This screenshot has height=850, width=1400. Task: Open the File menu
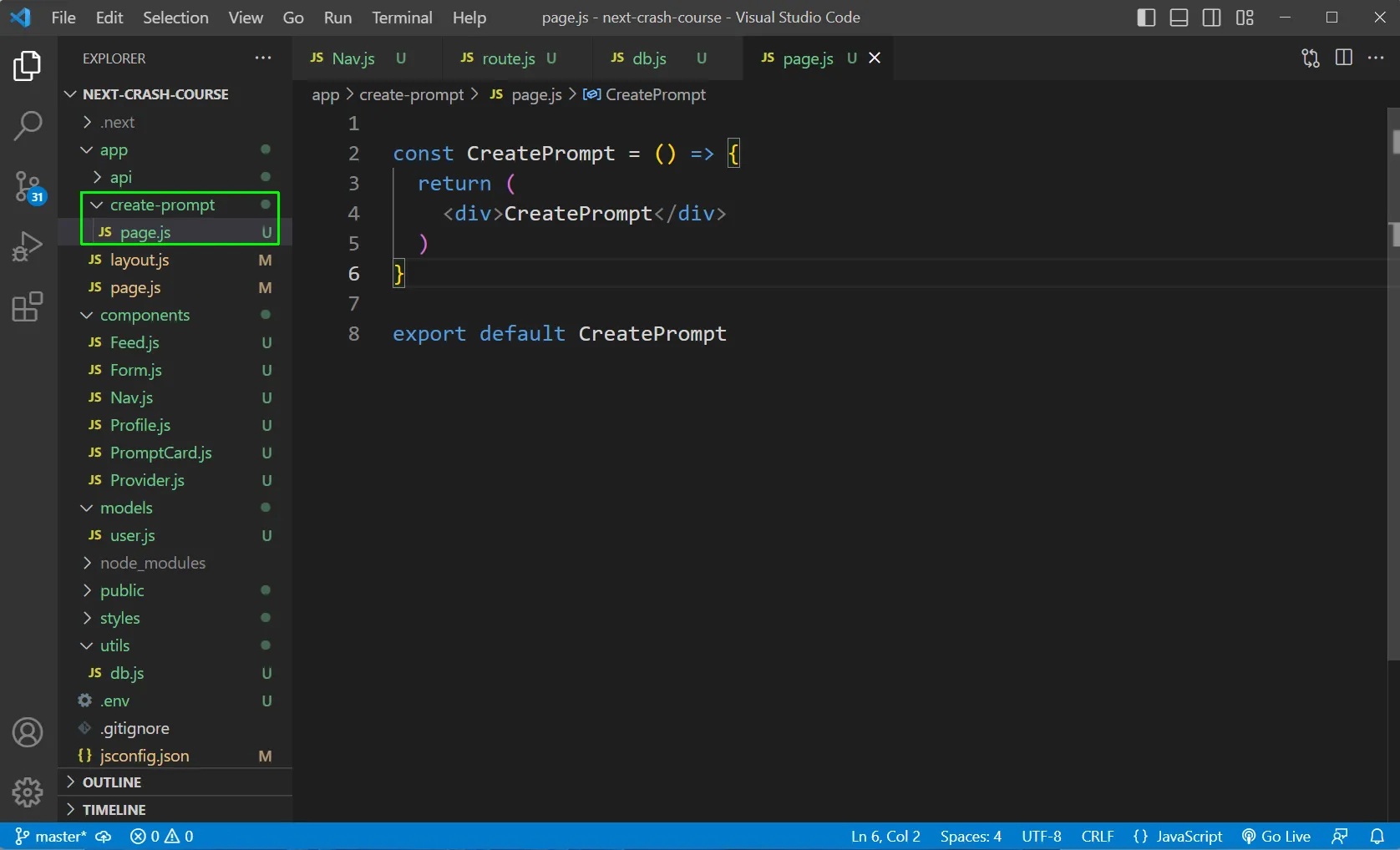(x=63, y=18)
